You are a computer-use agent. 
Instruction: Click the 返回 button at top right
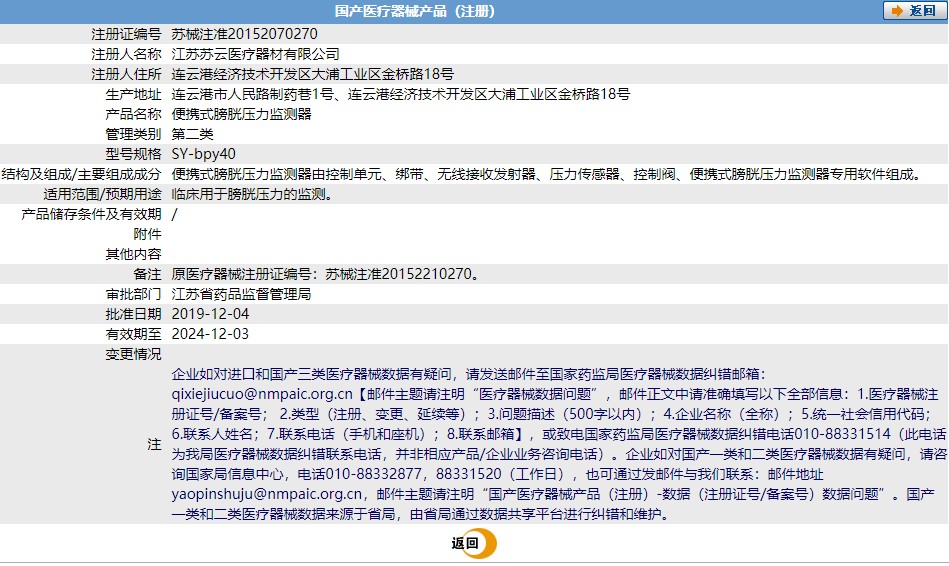[x=914, y=11]
